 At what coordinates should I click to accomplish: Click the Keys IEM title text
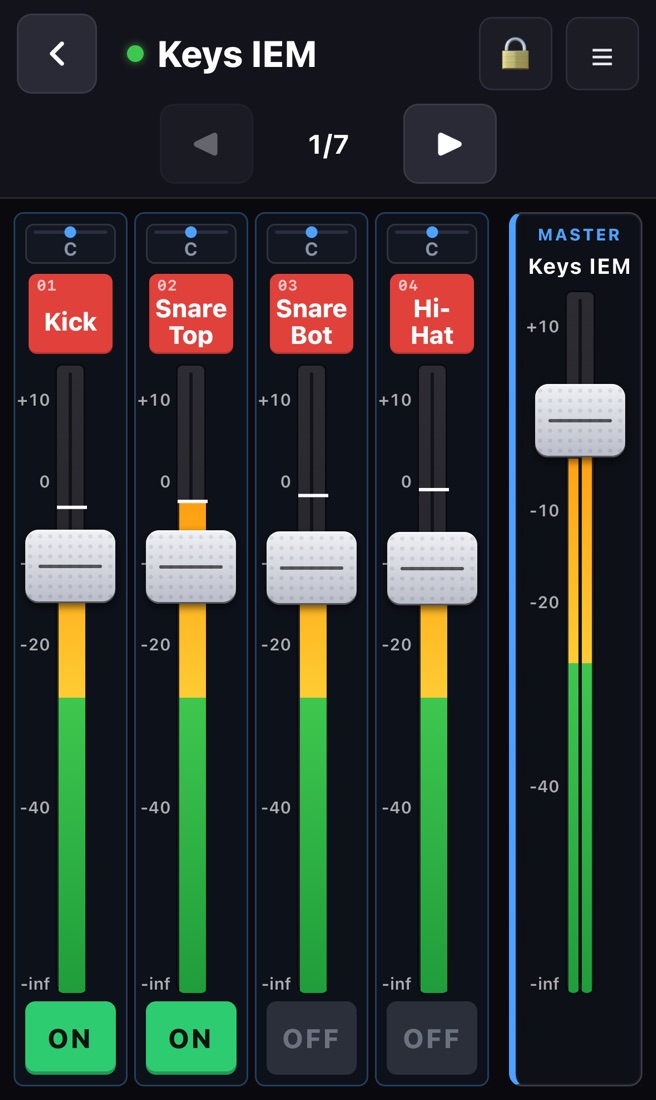point(236,55)
